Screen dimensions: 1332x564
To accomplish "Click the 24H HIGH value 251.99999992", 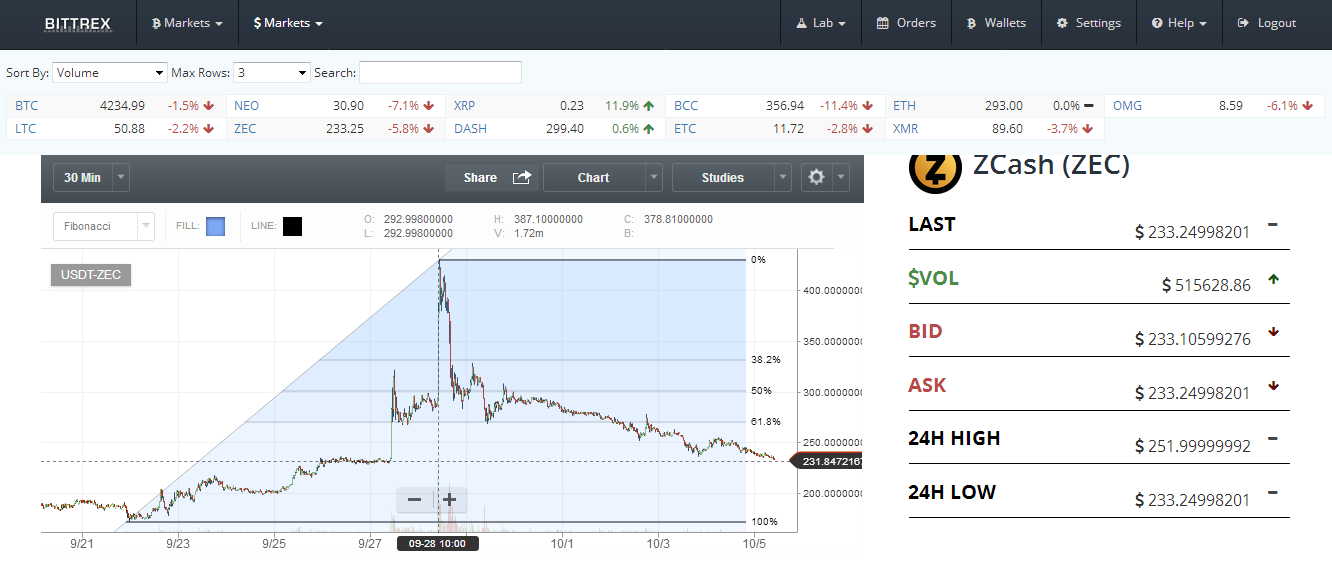I will coord(1193,446).
